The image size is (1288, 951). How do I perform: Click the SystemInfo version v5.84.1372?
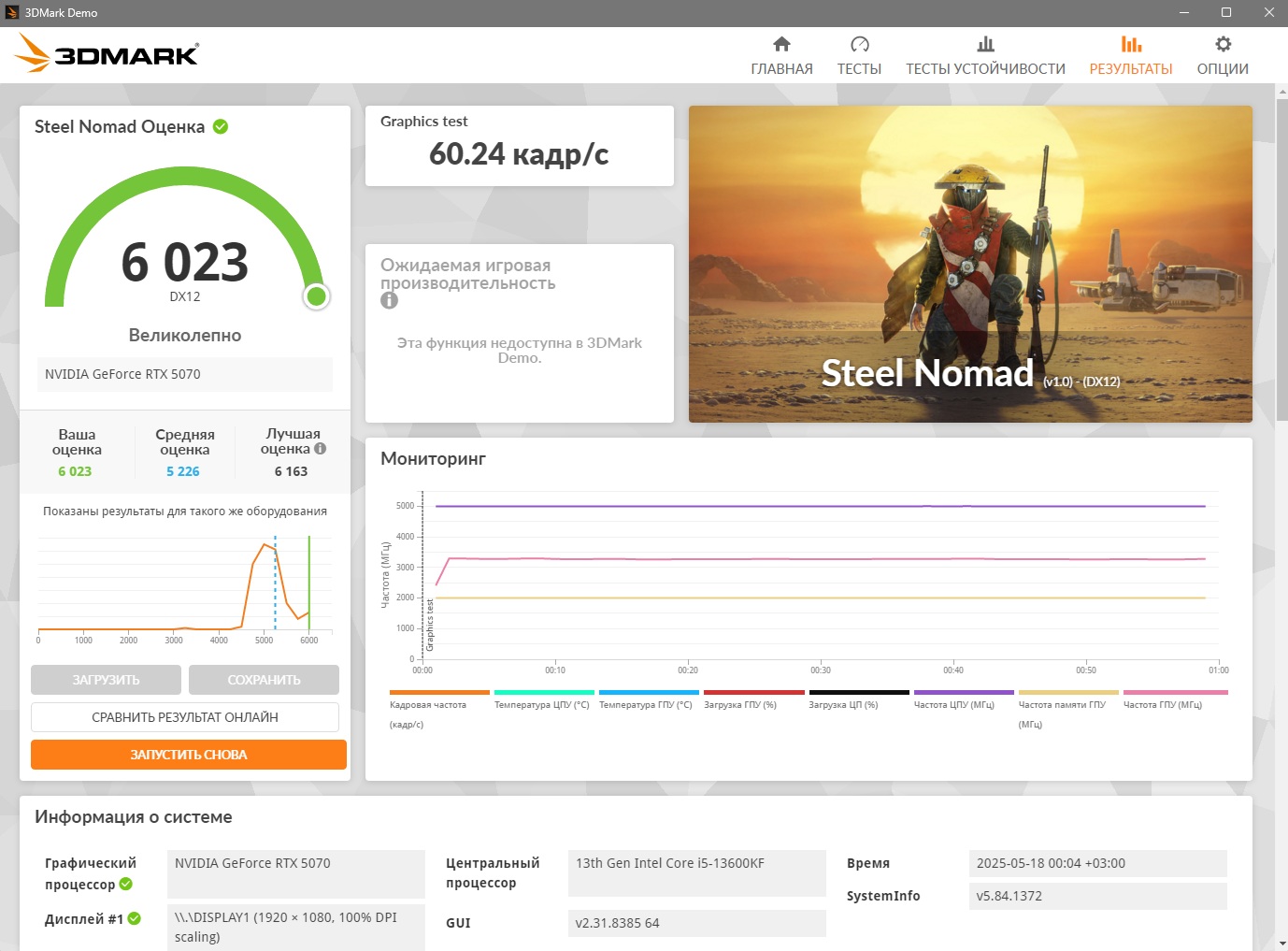(1098, 896)
